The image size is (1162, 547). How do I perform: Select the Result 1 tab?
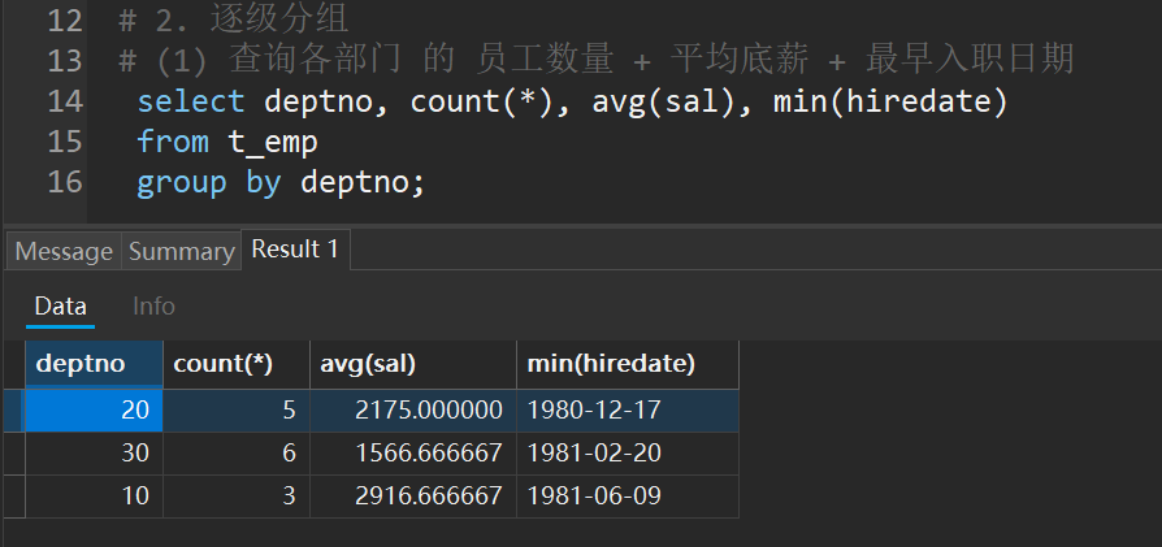pos(295,249)
